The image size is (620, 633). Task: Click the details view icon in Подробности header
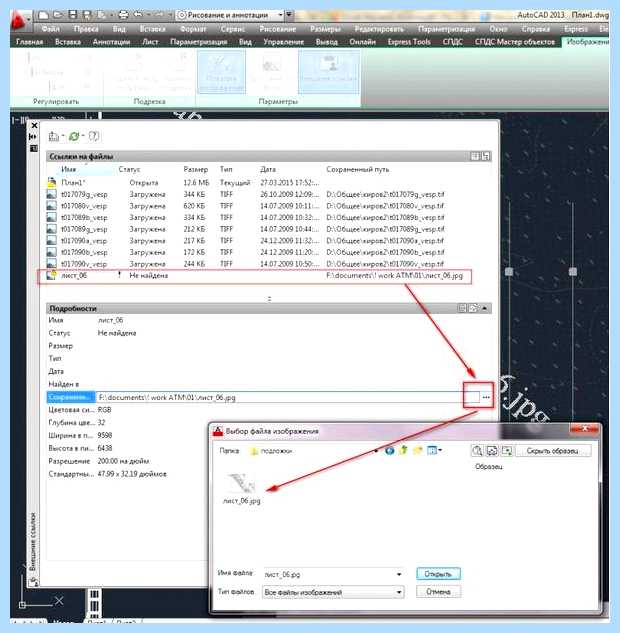pyautogui.click(x=463, y=308)
